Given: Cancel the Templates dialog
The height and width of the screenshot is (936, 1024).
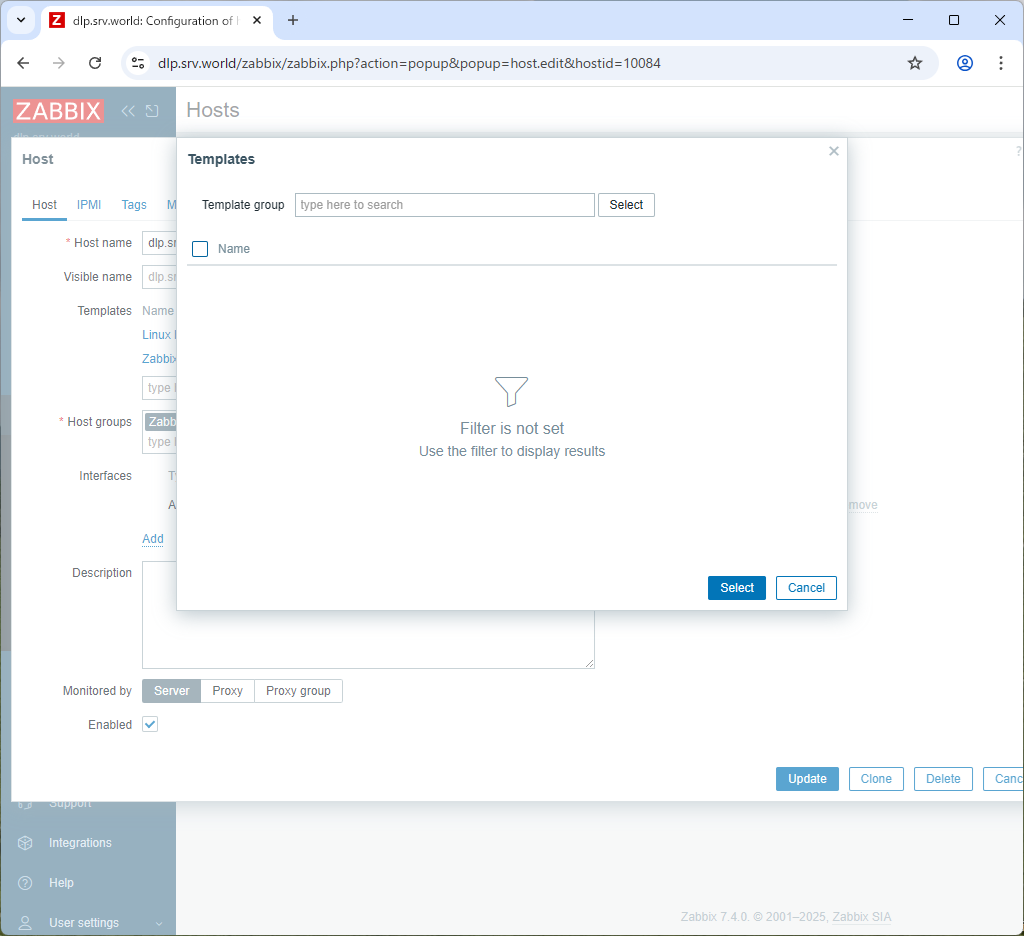Looking at the screenshot, I should pyautogui.click(x=806, y=588).
